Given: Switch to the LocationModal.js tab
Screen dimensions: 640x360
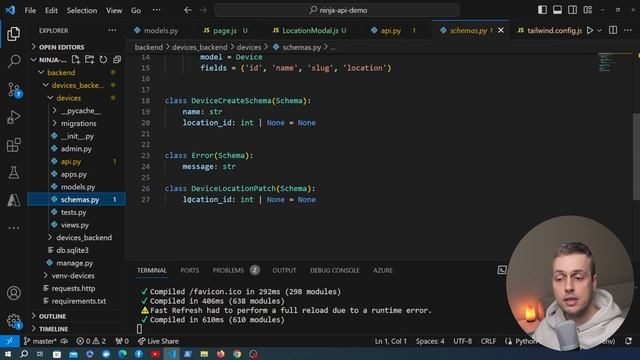Looking at the screenshot, I should (x=310, y=30).
